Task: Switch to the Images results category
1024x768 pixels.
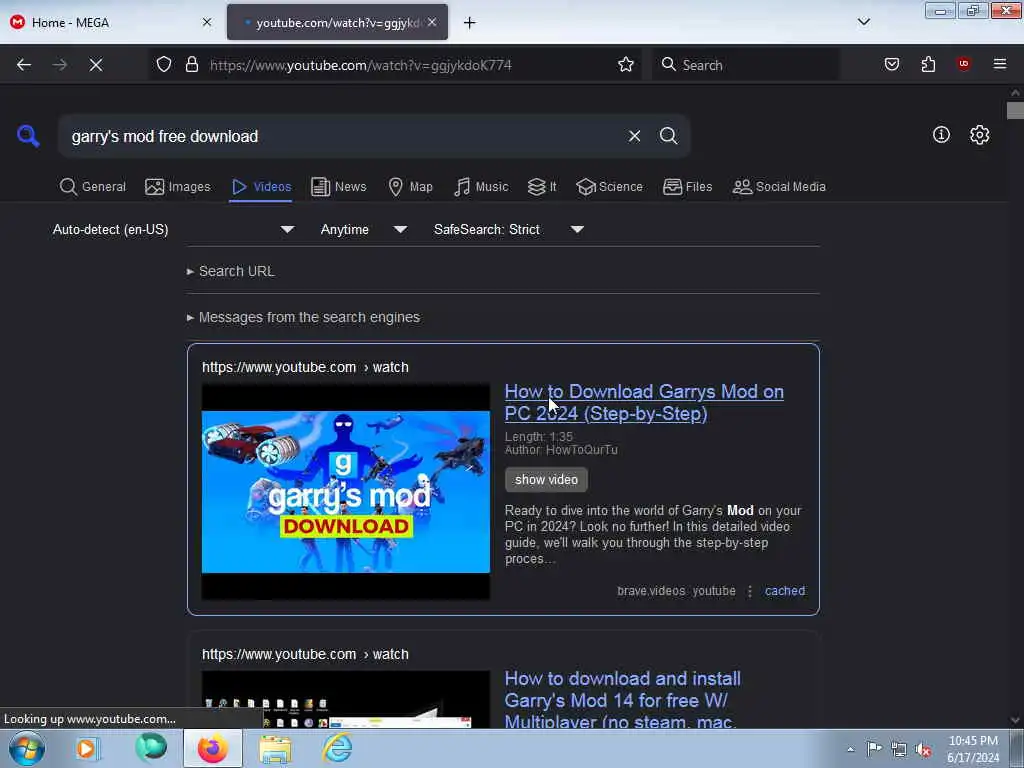Action: pos(178,187)
